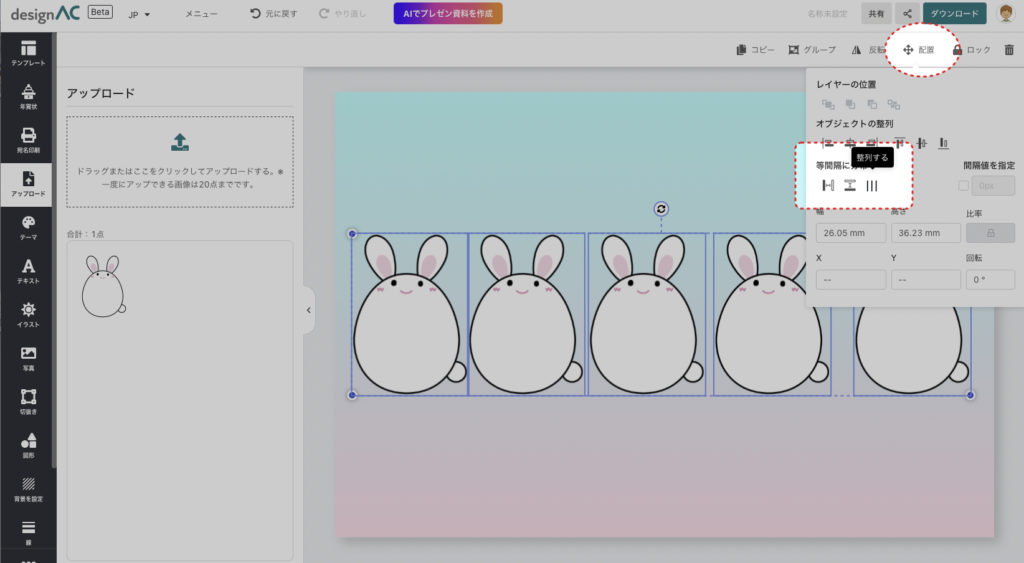Toggle the ロック lock option
The image size is (1024, 563).
970,49
